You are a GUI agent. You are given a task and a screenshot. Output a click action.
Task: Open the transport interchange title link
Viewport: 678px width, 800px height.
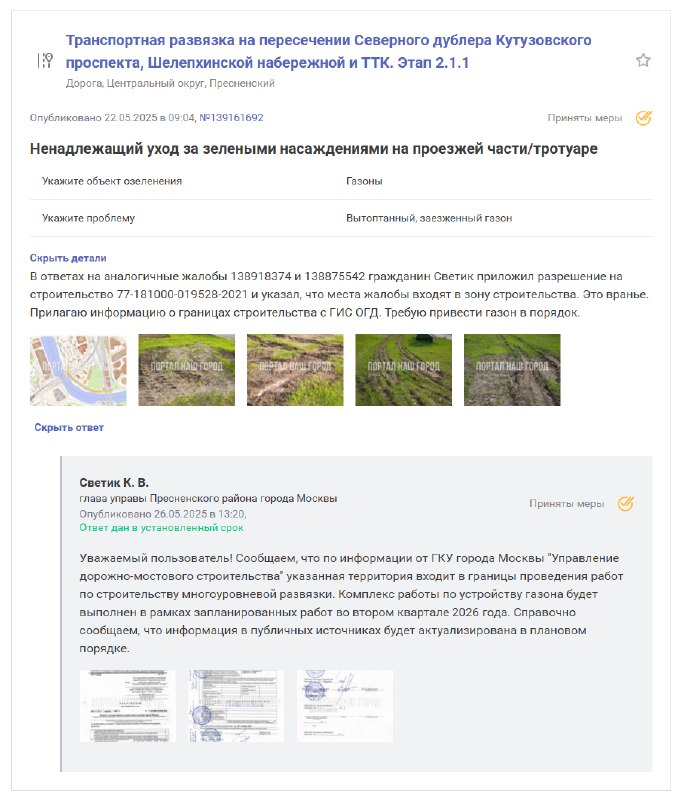329,51
